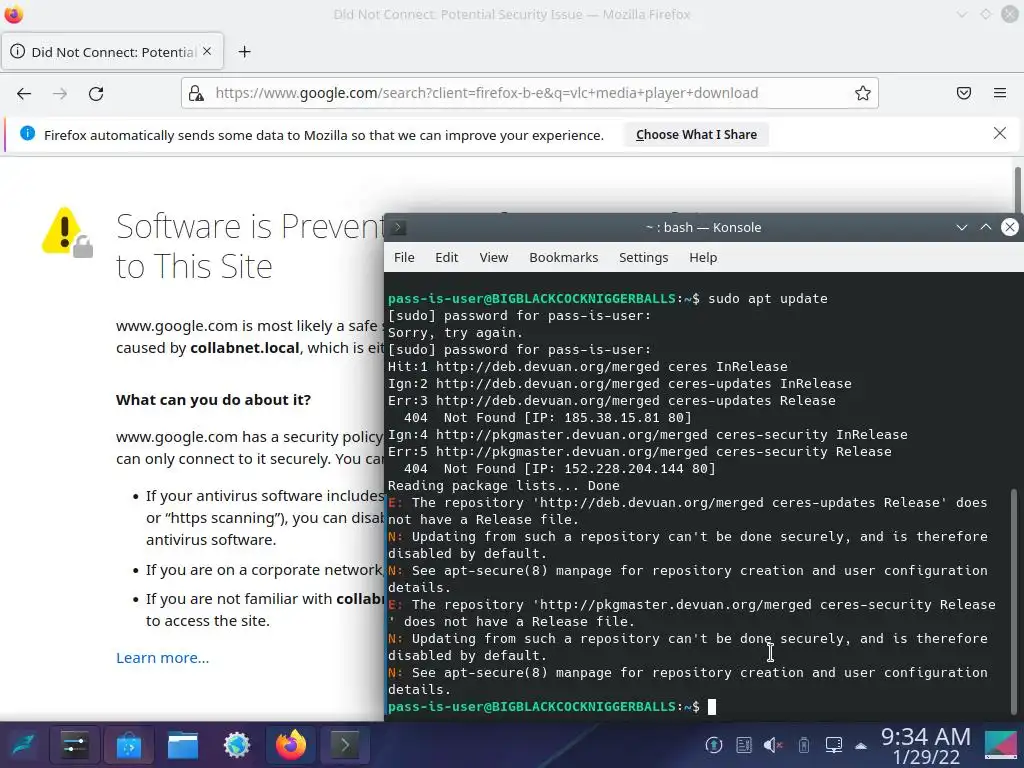Open the File menu in Konsole
This screenshot has height=768, width=1024.
404,257
